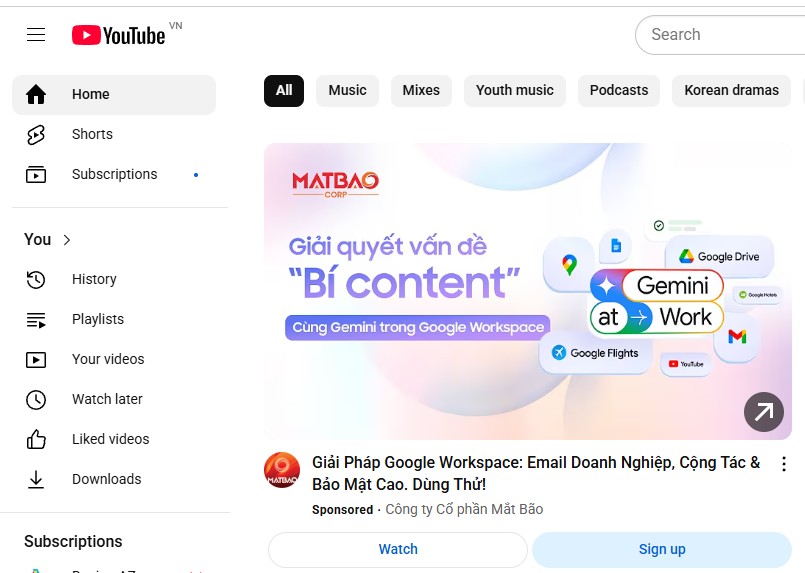This screenshot has height=573, width=805.
Task: Click the YouTube logo
Action: point(119,35)
